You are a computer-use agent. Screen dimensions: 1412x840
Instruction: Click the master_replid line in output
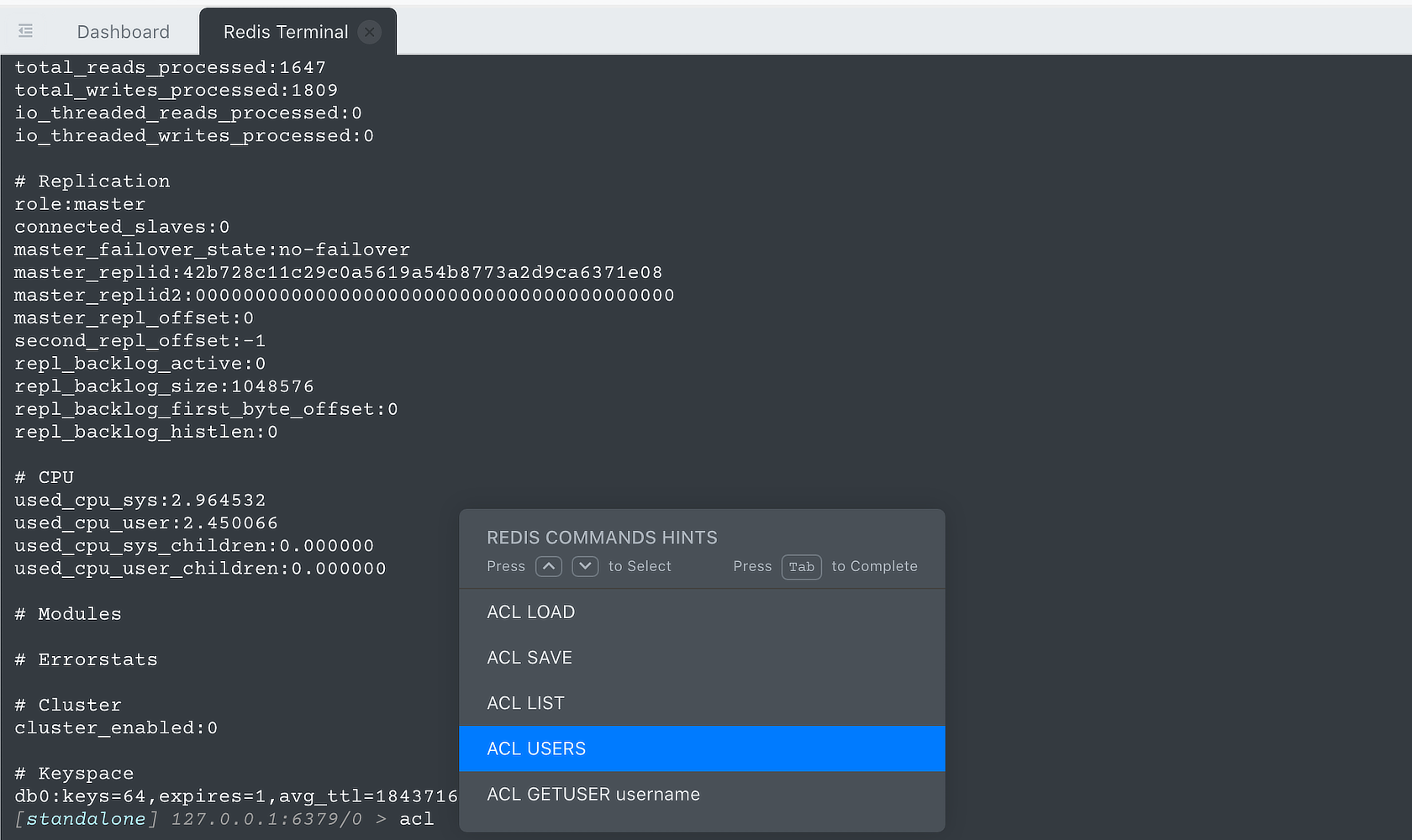(x=338, y=272)
